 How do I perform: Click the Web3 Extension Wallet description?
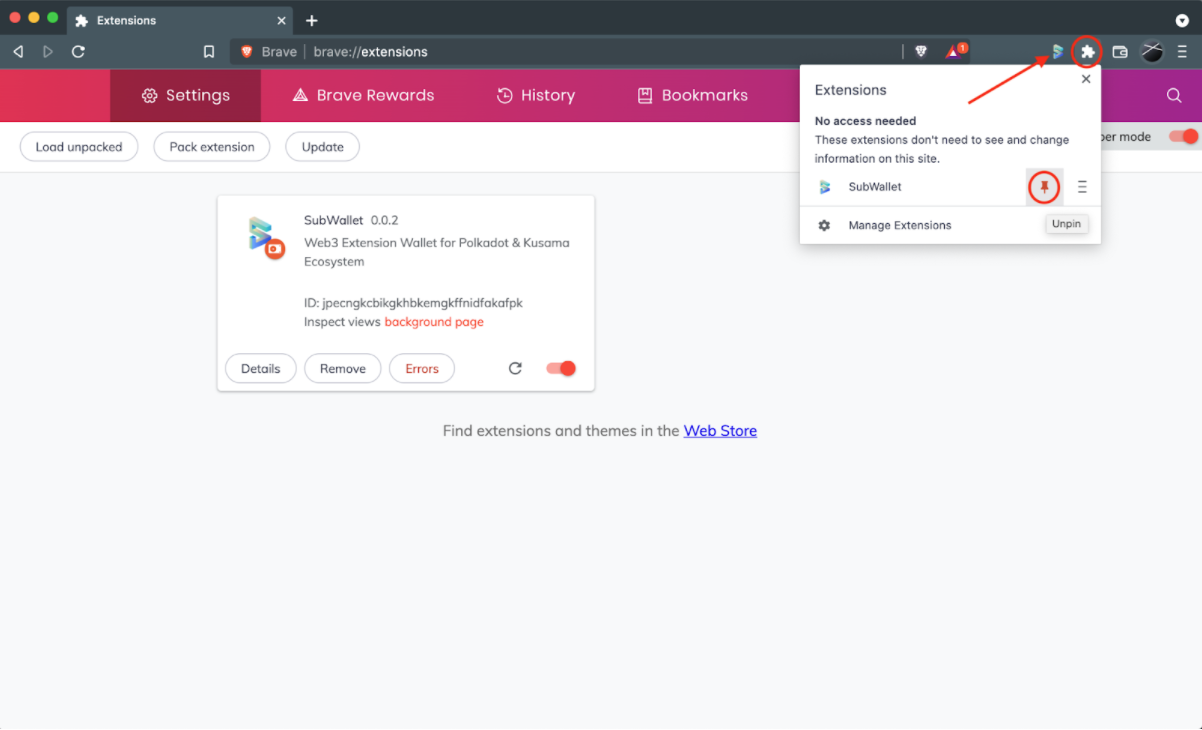[437, 252]
